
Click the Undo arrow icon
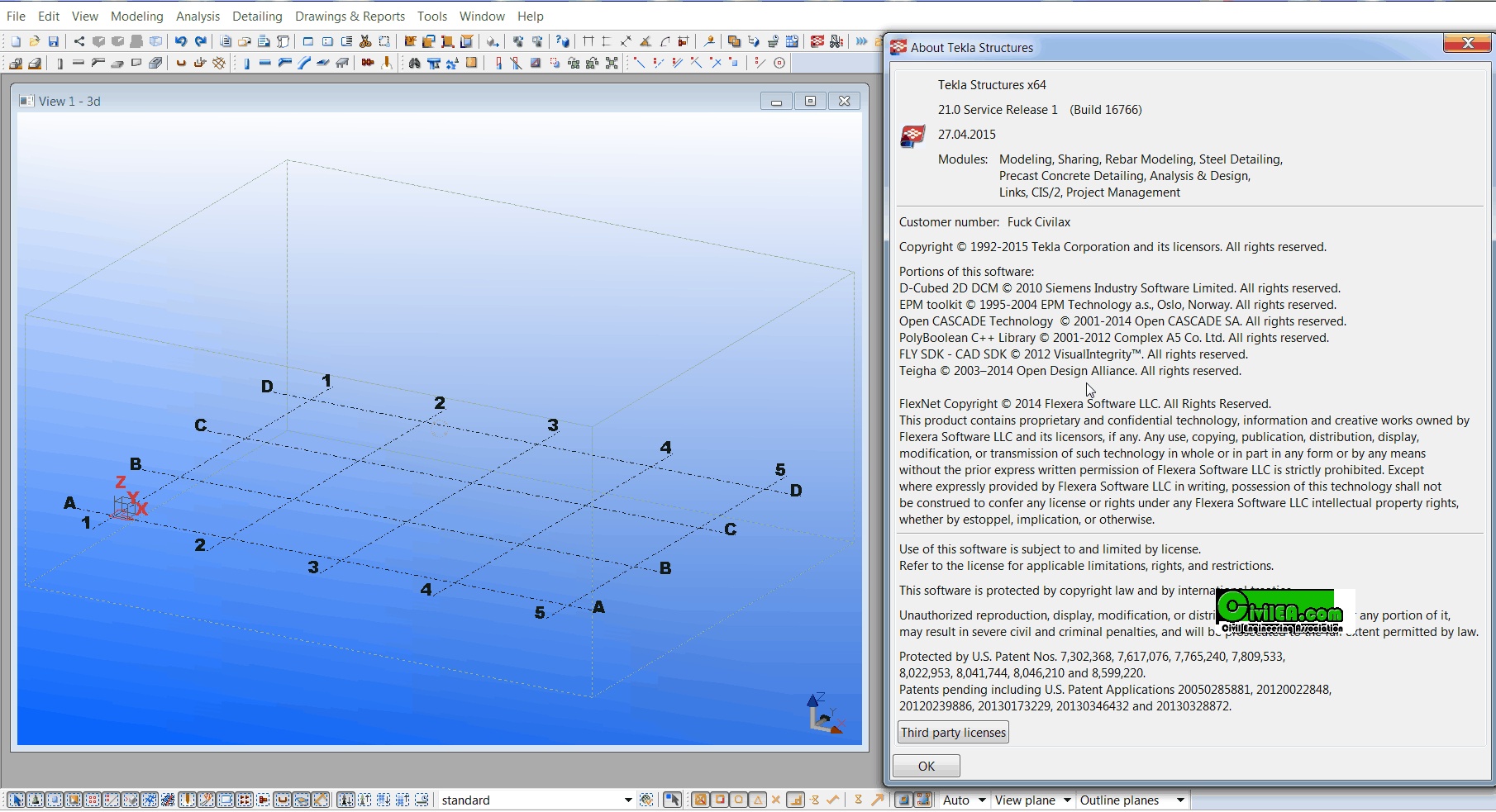coord(180,41)
